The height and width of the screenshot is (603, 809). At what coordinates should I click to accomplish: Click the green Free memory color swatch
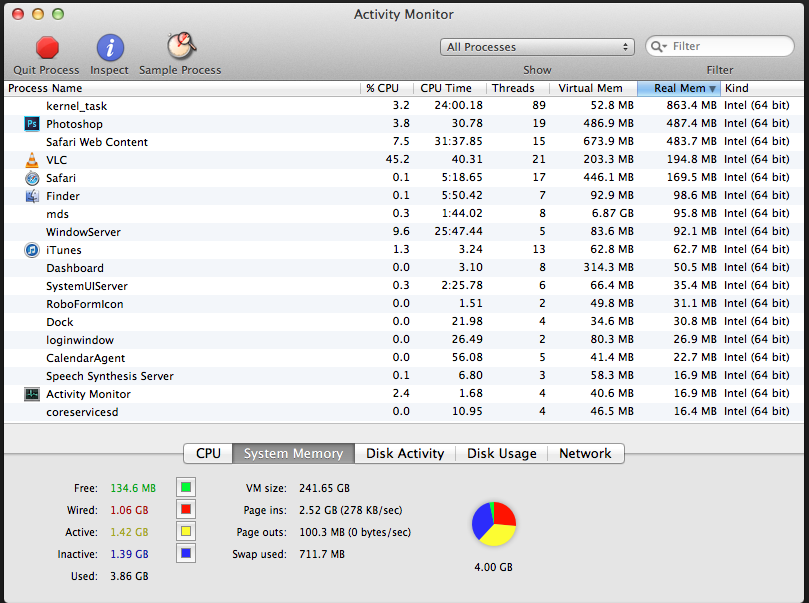(x=186, y=487)
